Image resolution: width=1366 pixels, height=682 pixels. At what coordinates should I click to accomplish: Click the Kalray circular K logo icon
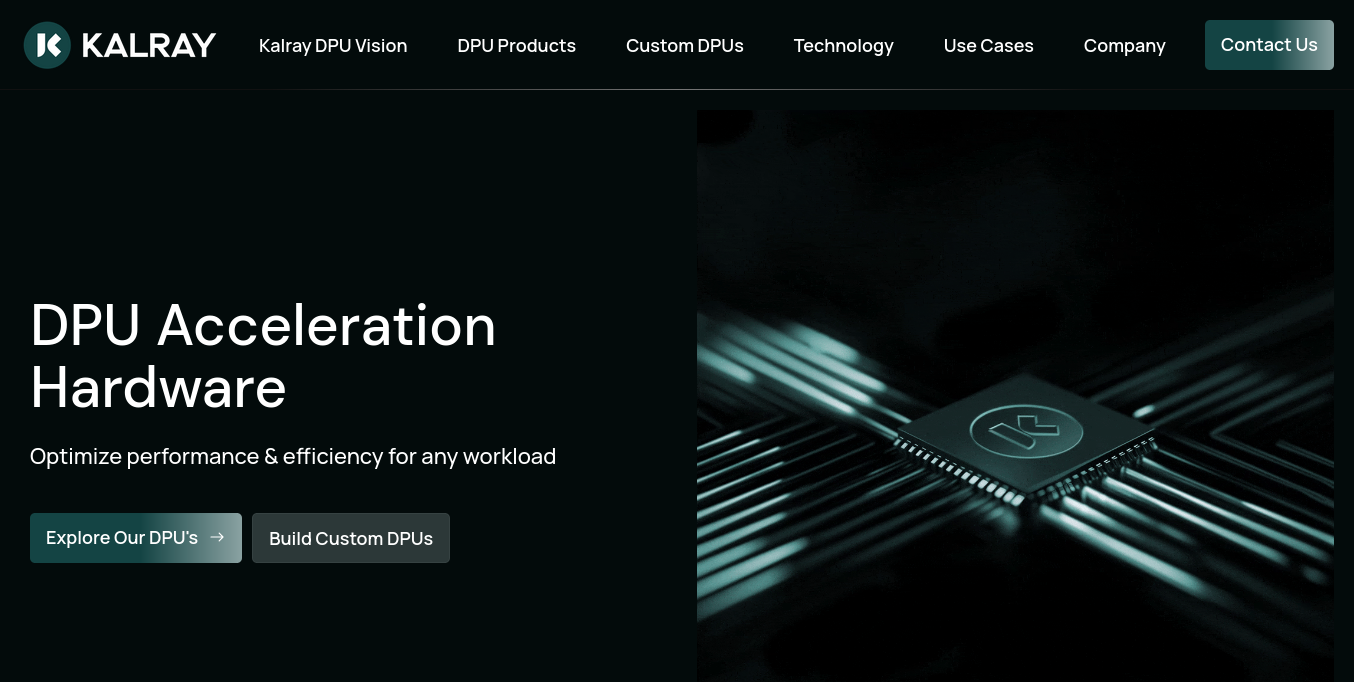click(47, 45)
